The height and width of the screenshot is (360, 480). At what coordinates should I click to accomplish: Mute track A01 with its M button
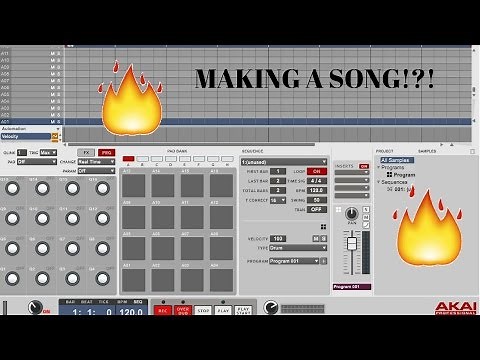tap(52, 122)
